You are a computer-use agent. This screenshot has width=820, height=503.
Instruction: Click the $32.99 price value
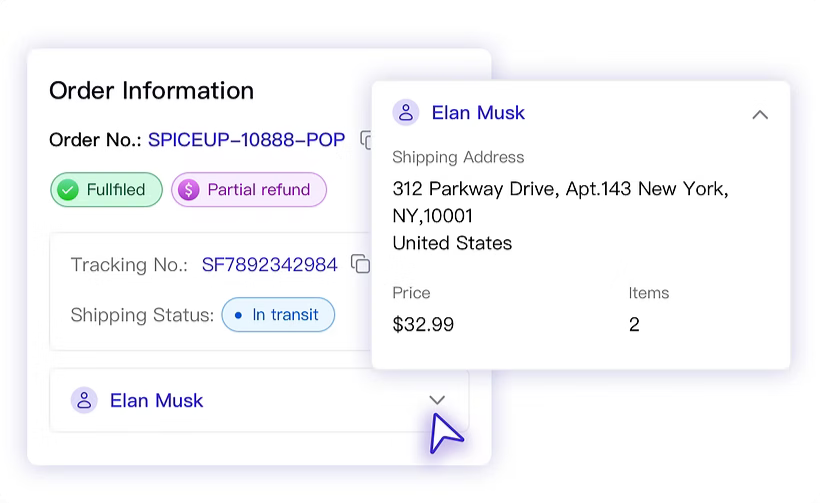[x=423, y=324]
